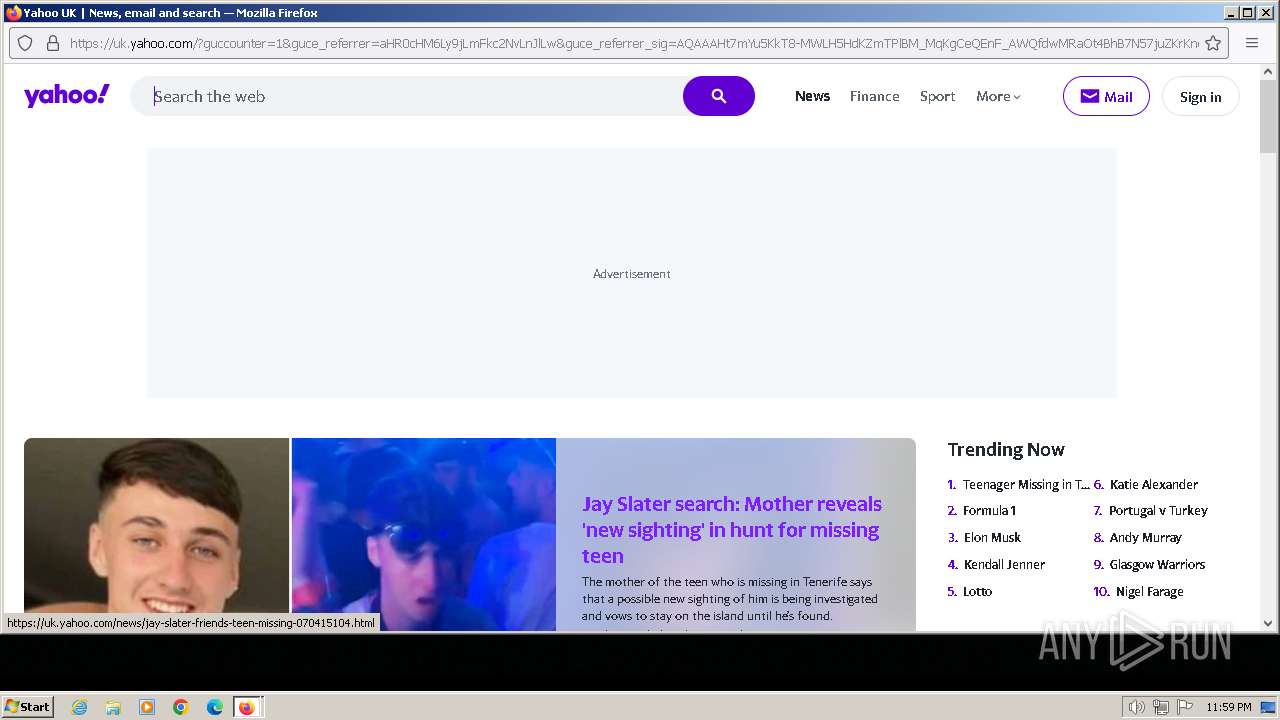Open the Sport section
The width and height of the screenshot is (1280, 720).
937,96
